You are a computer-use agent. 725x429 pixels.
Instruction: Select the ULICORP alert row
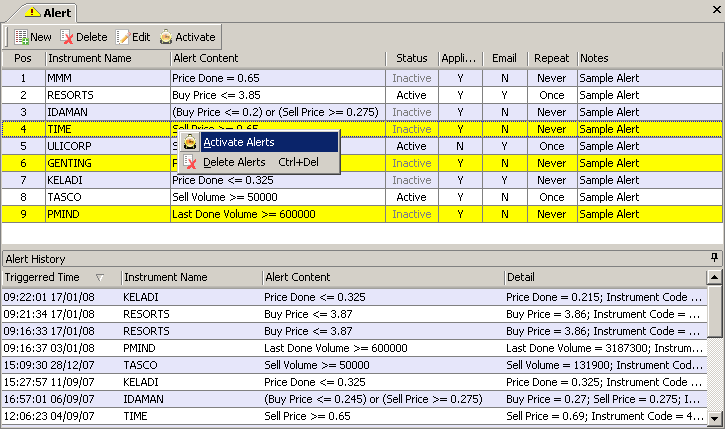[362, 146]
